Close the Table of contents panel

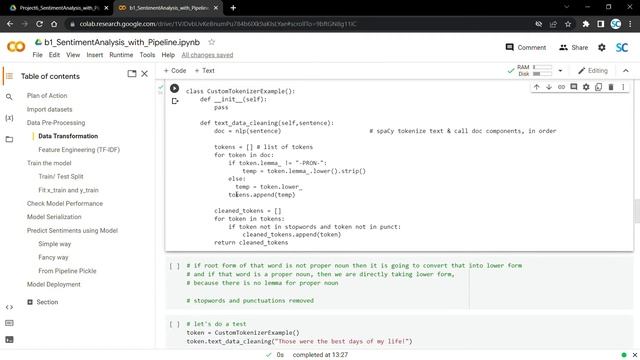(x=144, y=74)
